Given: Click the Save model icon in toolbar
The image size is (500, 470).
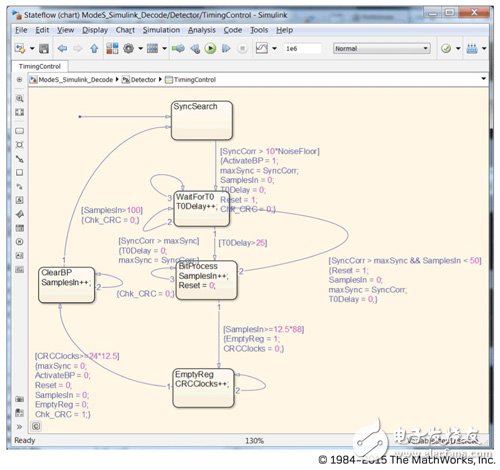Looking at the screenshot, I should [x=44, y=49].
